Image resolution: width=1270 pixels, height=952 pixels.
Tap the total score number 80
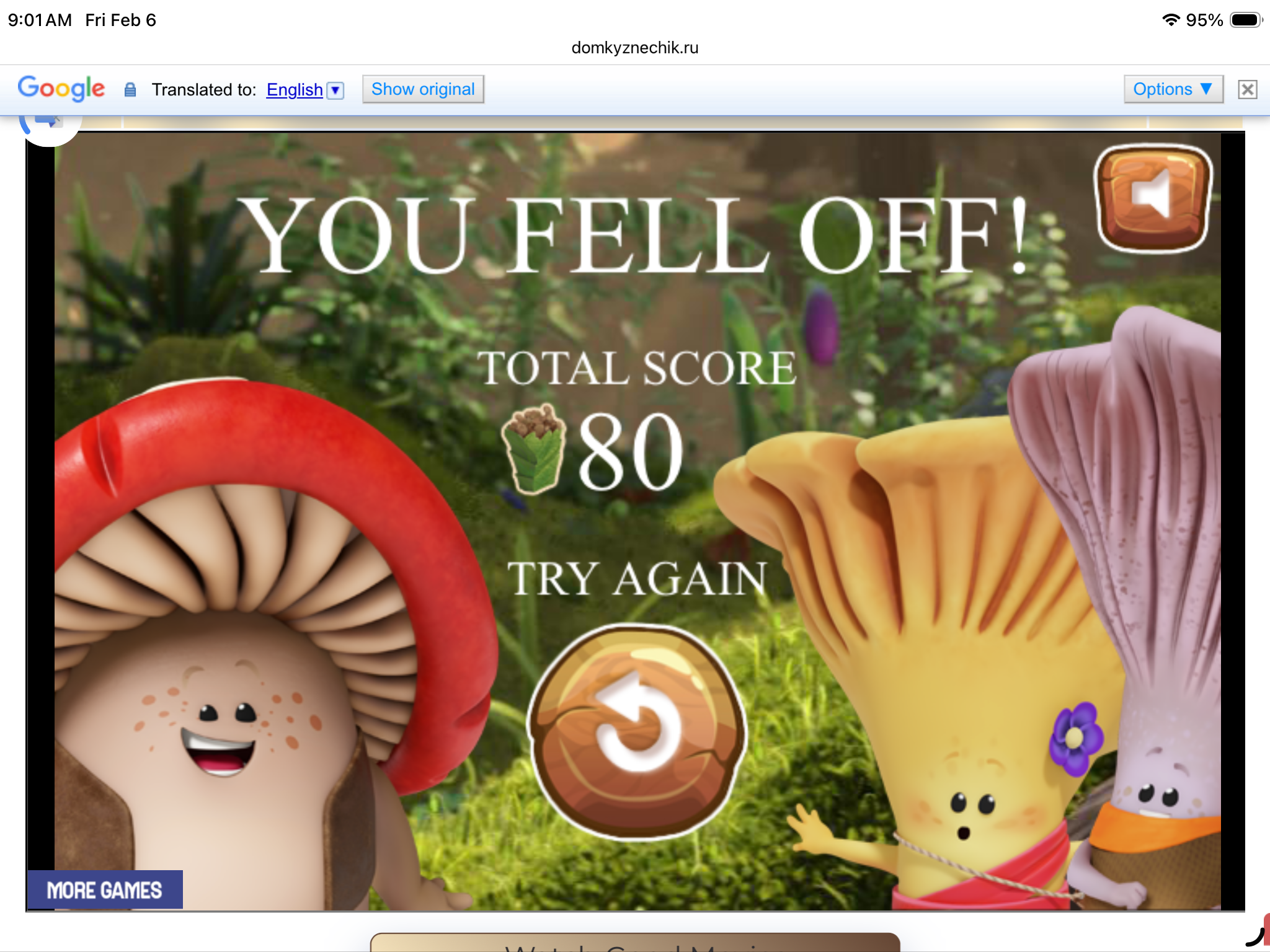(x=631, y=452)
